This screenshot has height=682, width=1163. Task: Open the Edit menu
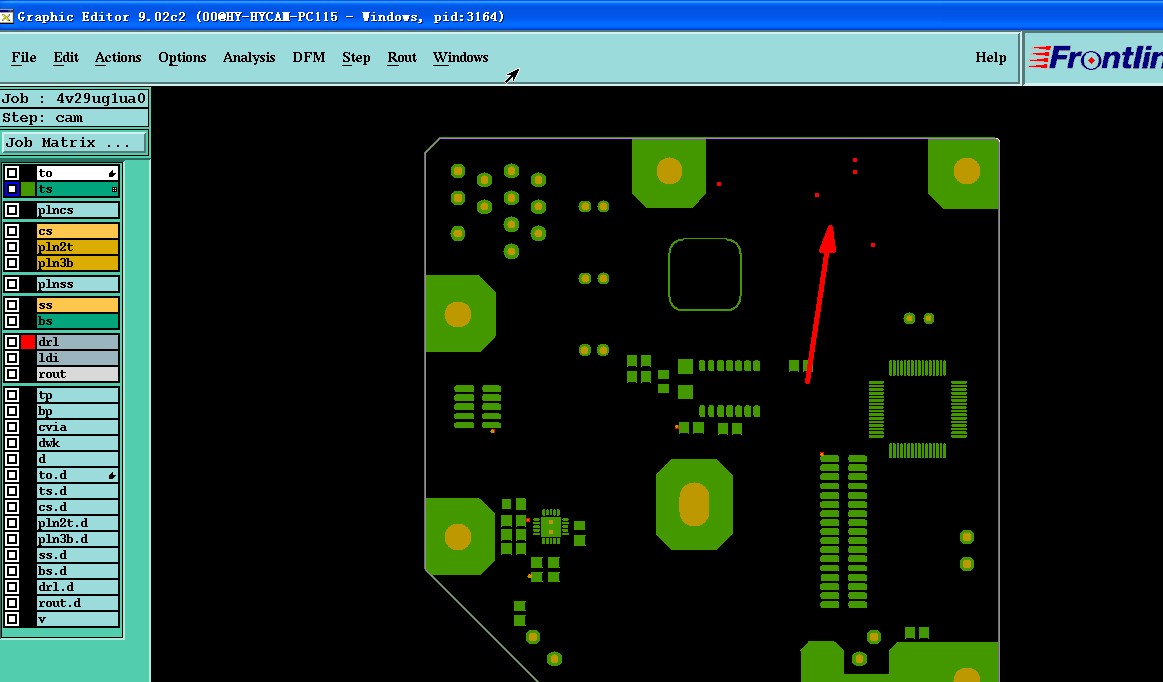tap(65, 57)
